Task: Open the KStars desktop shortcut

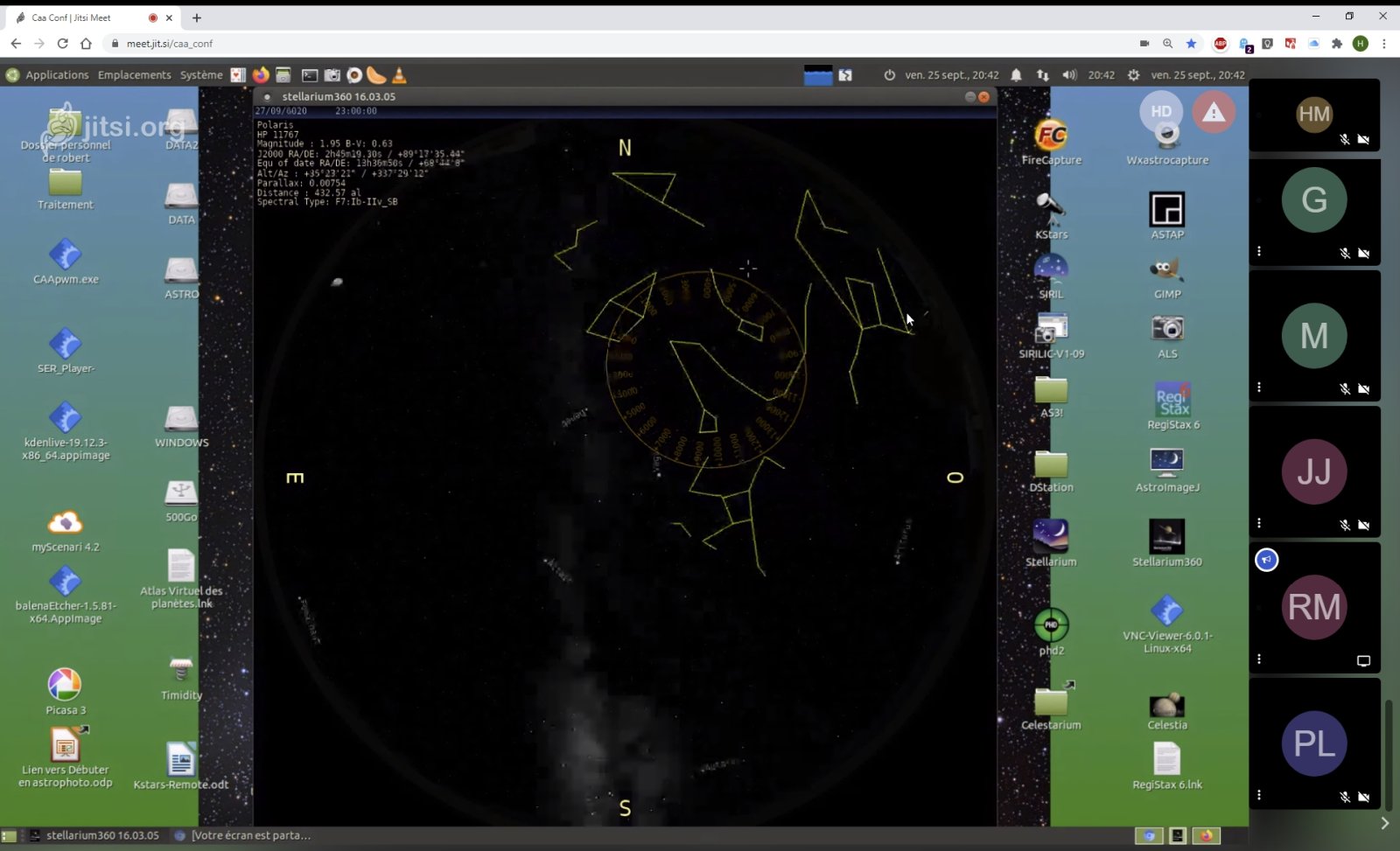Action: [1051, 207]
